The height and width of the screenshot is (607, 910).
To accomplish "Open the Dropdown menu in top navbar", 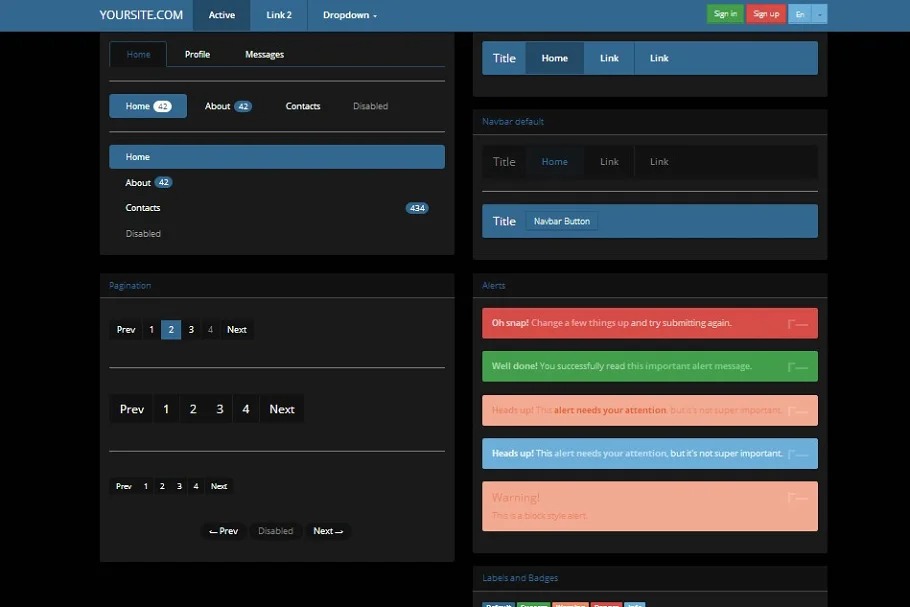I will click(349, 15).
